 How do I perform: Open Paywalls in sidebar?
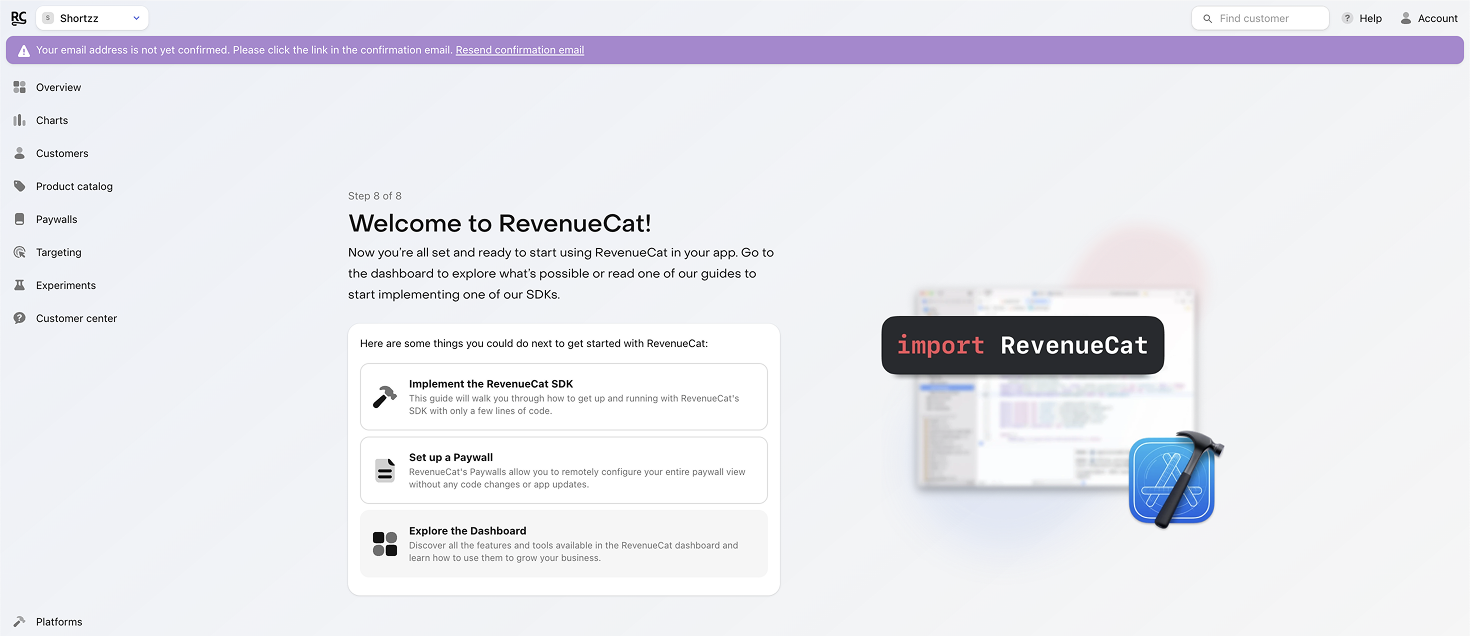(56, 219)
